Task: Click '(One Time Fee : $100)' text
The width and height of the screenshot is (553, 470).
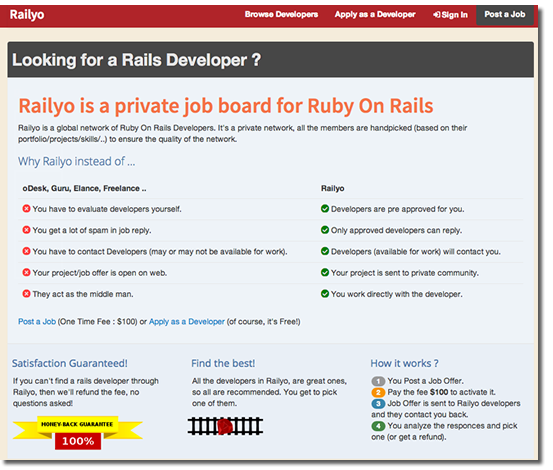Action: click(98, 322)
